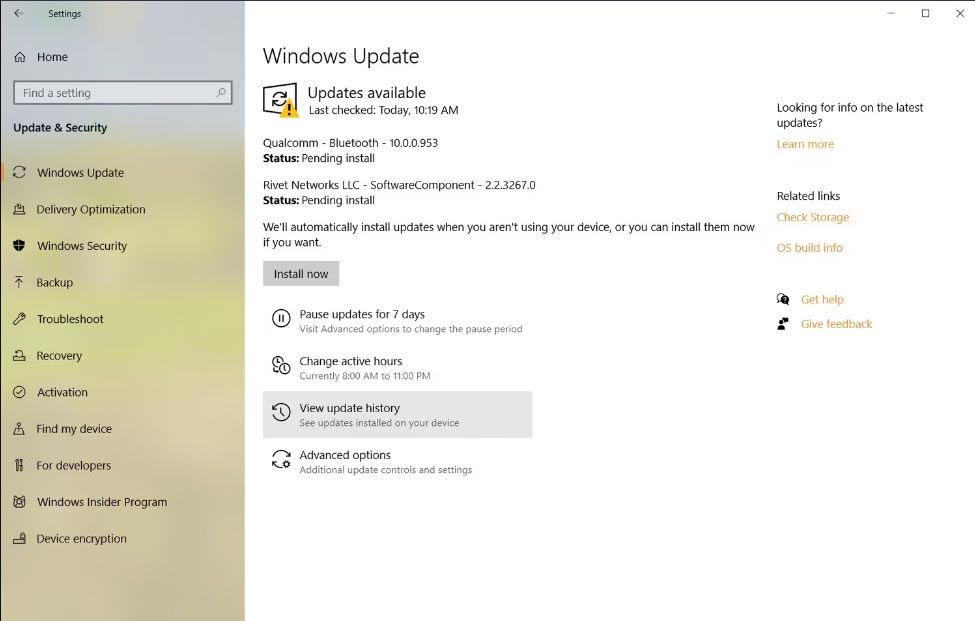This screenshot has height=621, width=975.
Task: Open Troubleshoot settings
Action: pos(70,319)
